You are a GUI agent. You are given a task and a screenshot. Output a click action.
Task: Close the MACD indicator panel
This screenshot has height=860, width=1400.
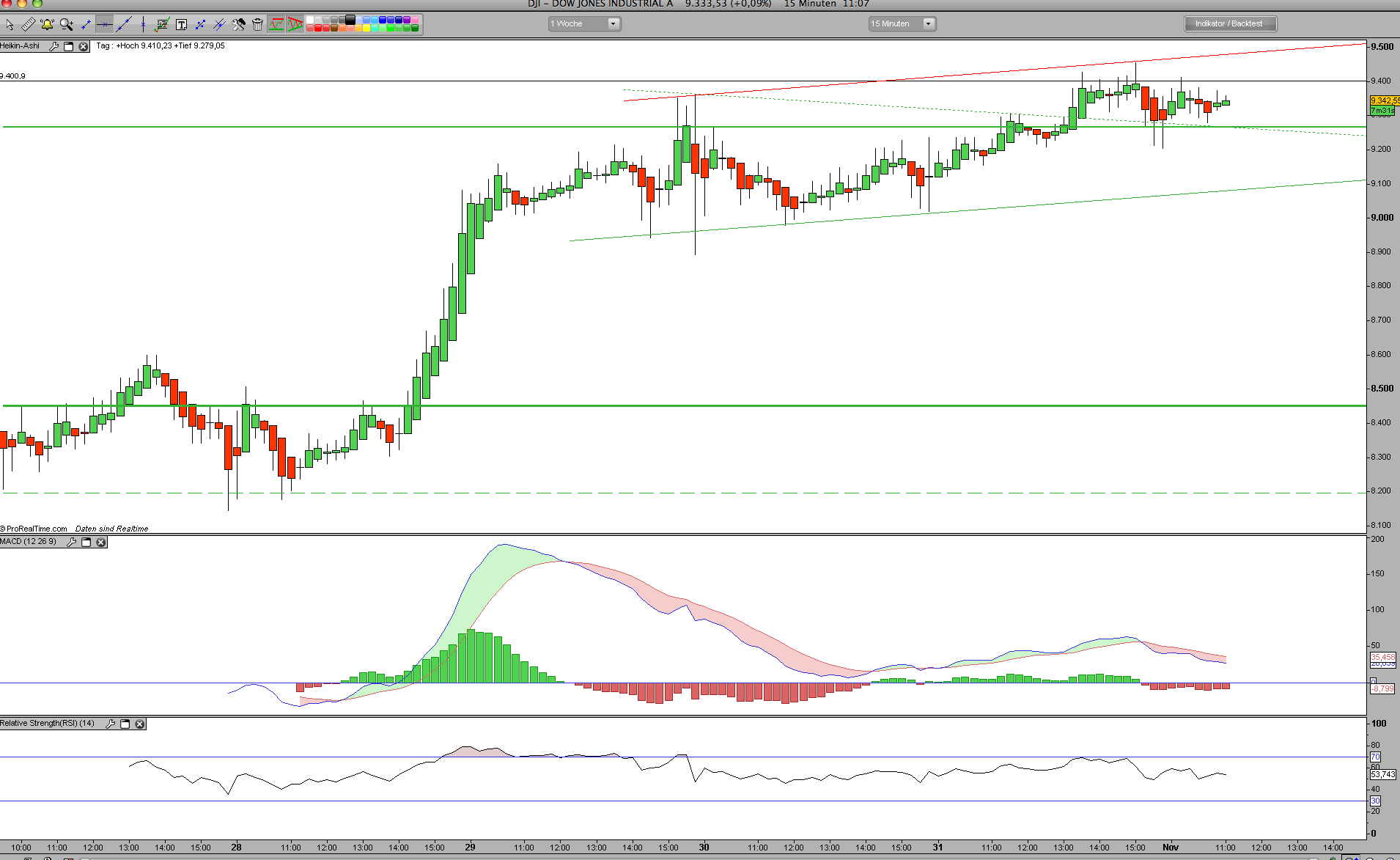(x=101, y=542)
